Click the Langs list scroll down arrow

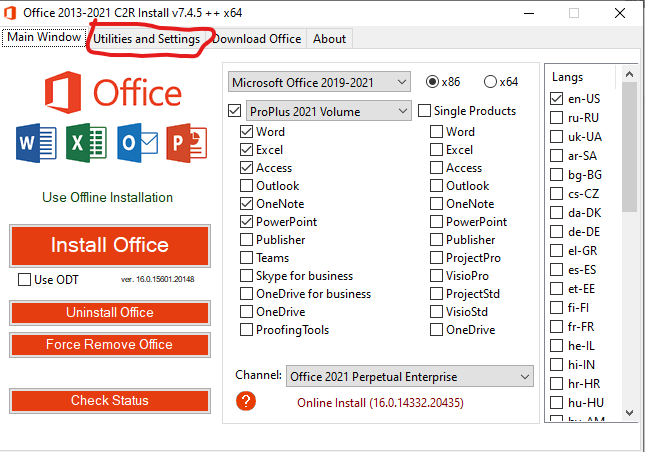coord(629,413)
